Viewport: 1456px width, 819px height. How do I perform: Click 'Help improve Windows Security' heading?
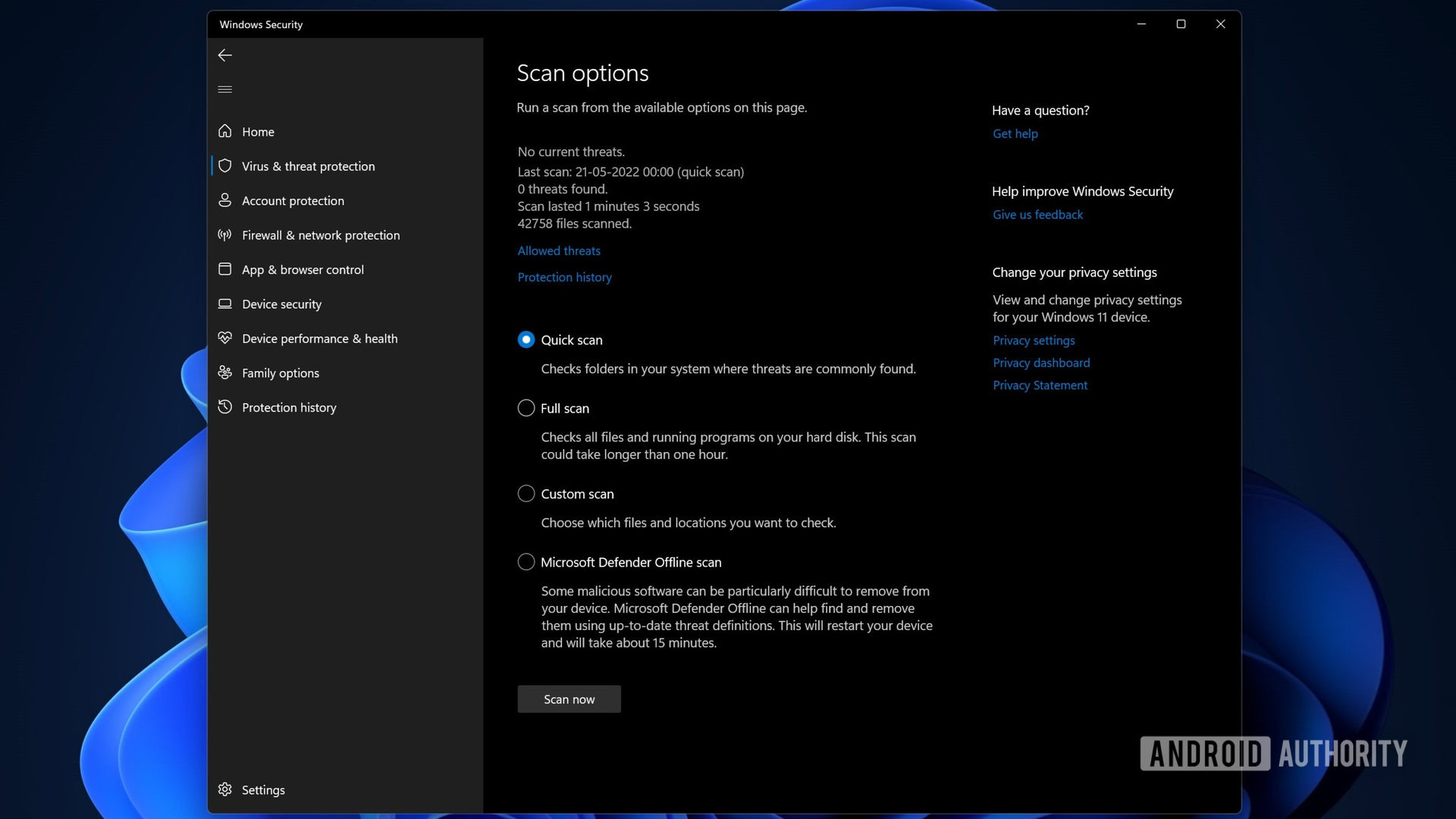click(x=1082, y=192)
